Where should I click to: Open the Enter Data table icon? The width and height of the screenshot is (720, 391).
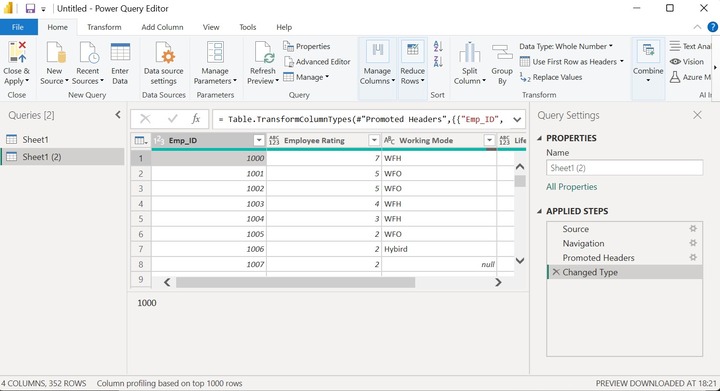[x=120, y=52]
